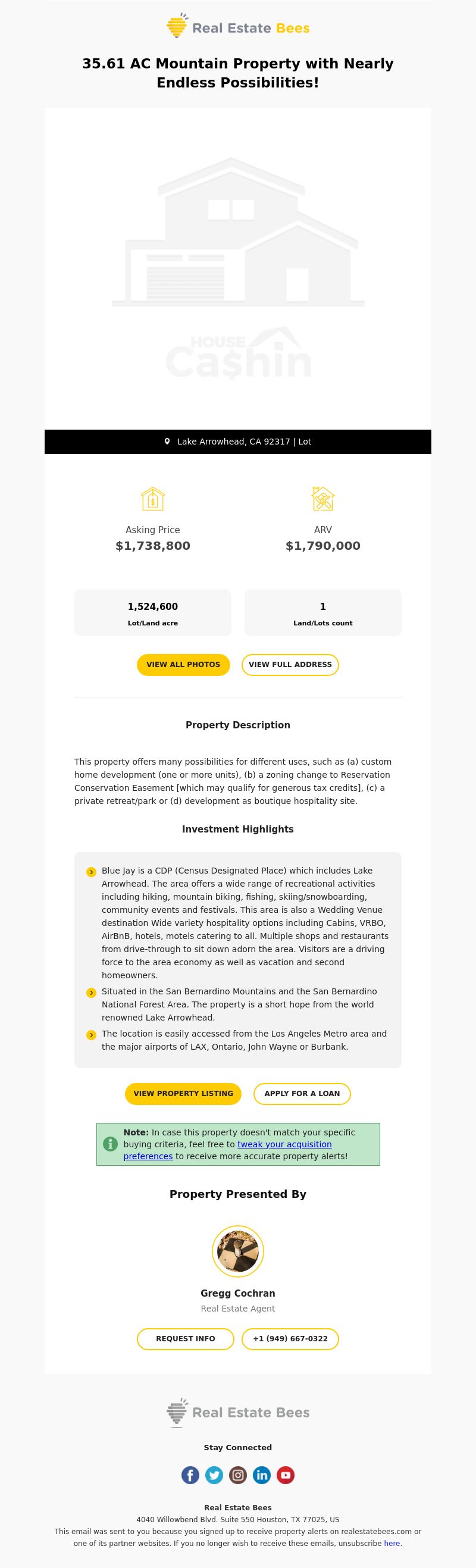Click the unsubscribe here link

pyautogui.click(x=392, y=1544)
